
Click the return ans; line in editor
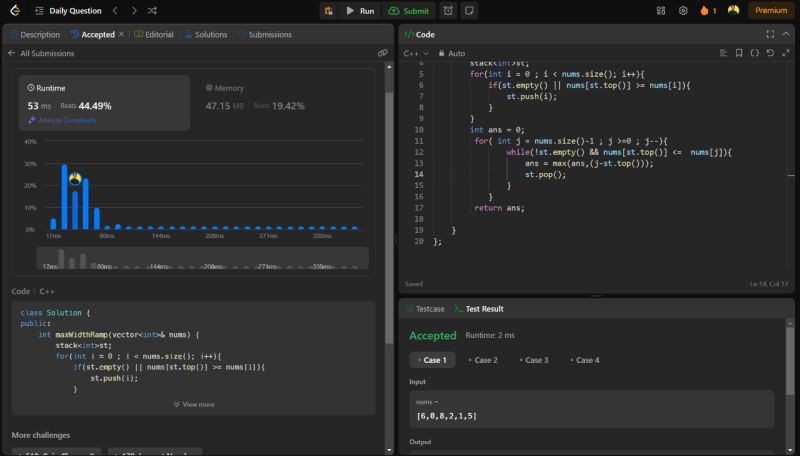click(x=499, y=208)
